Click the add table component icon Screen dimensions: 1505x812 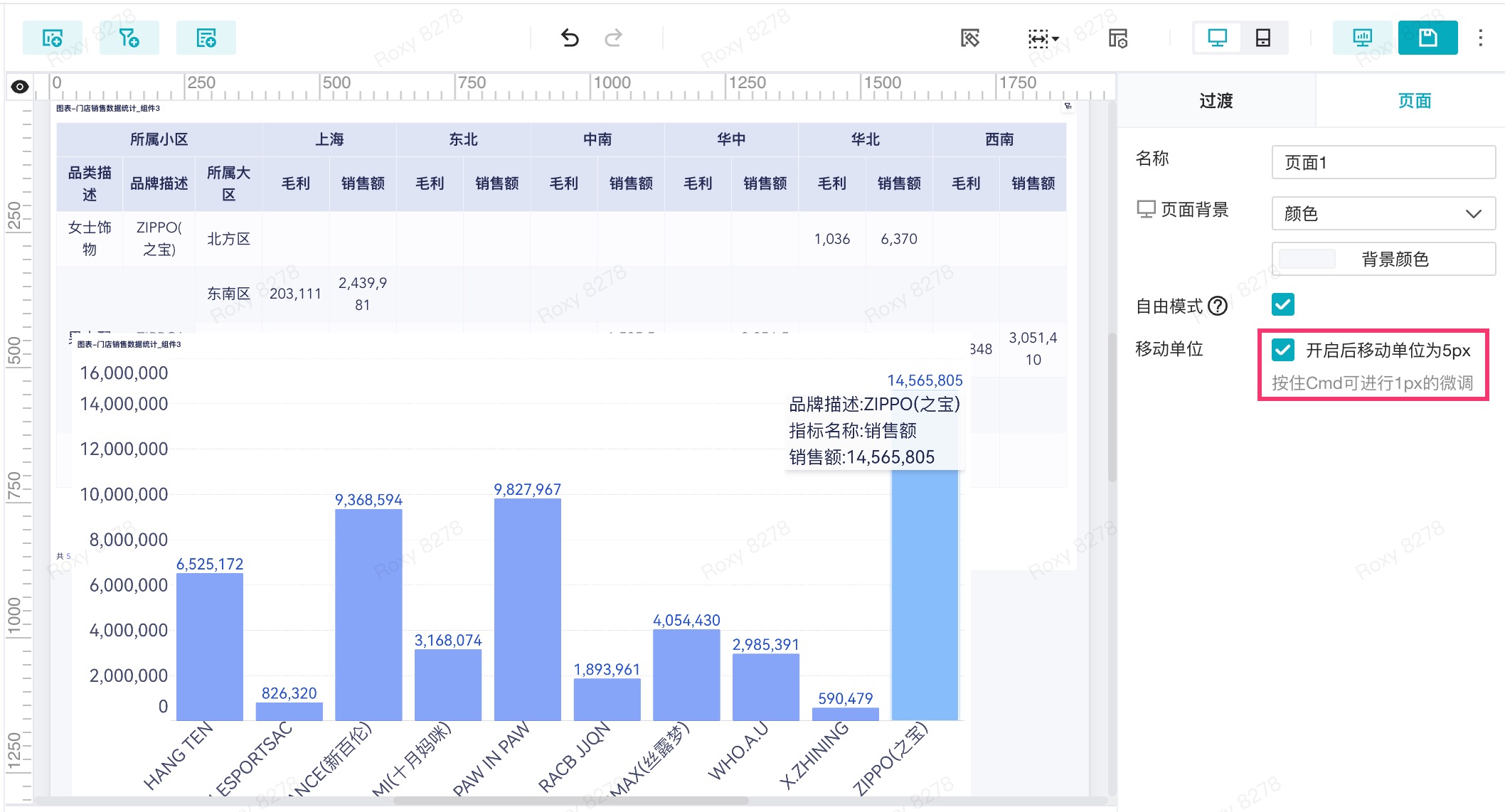[x=206, y=38]
